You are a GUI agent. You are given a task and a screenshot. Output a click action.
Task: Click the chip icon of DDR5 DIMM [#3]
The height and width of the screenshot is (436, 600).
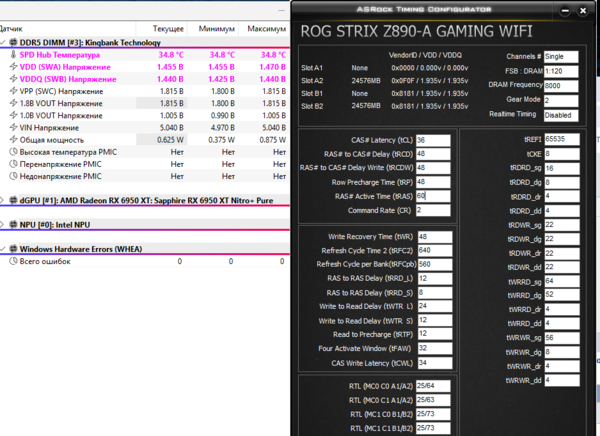point(13,42)
